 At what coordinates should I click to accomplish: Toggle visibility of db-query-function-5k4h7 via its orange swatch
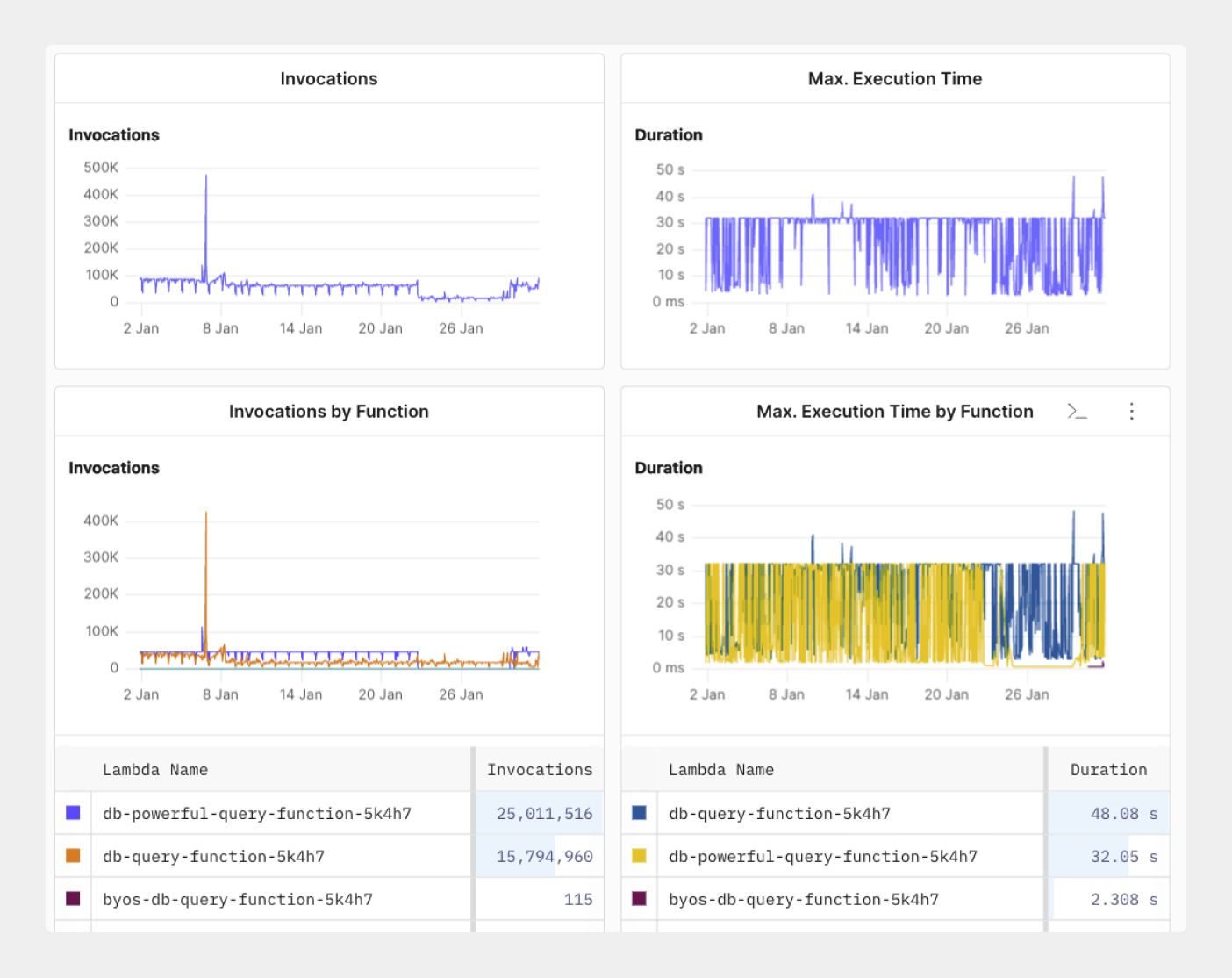coord(73,856)
